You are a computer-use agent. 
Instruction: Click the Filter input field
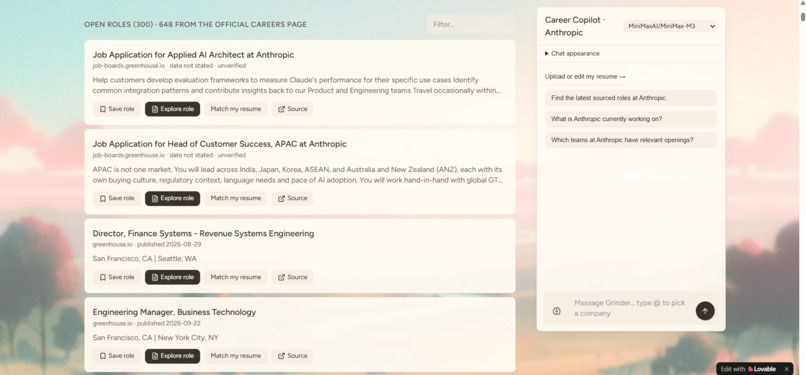[x=471, y=25]
